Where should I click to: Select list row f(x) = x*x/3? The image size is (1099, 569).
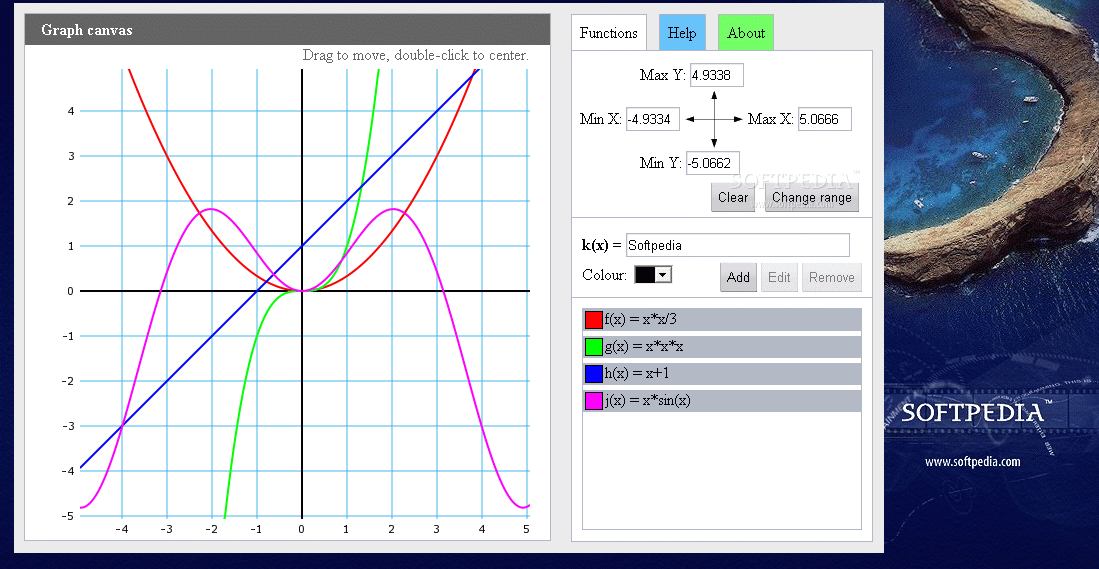(x=721, y=320)
